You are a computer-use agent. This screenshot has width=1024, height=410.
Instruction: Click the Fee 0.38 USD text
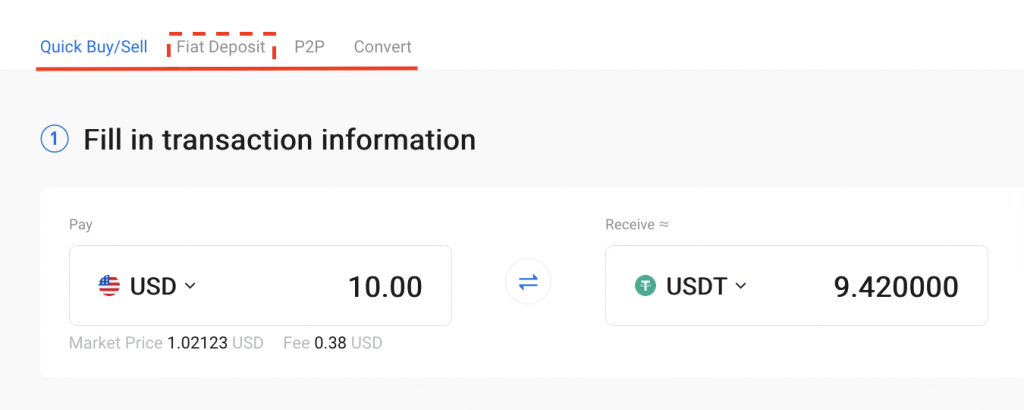tap(332, 343)
